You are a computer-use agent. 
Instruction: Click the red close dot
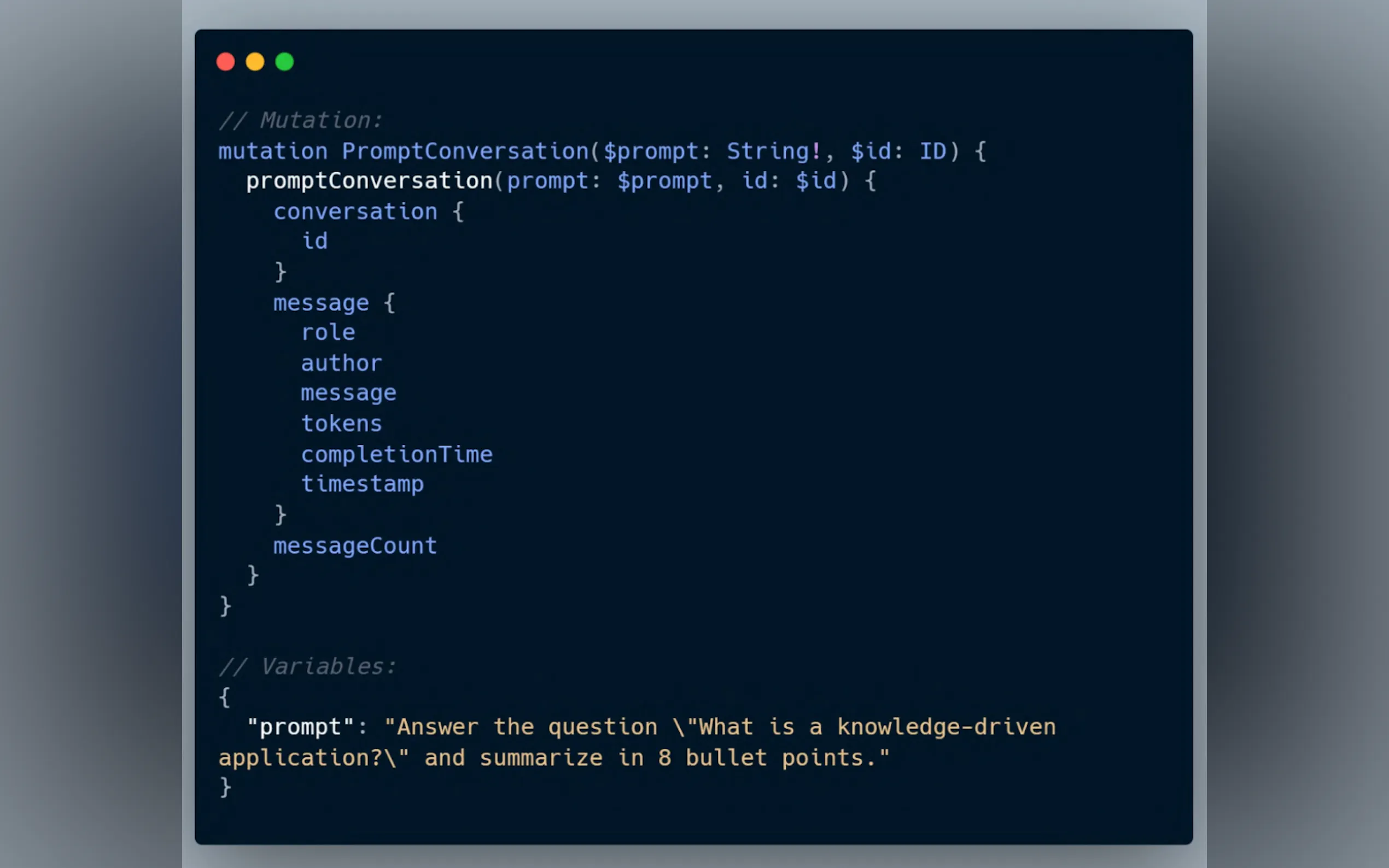point(226,61)
